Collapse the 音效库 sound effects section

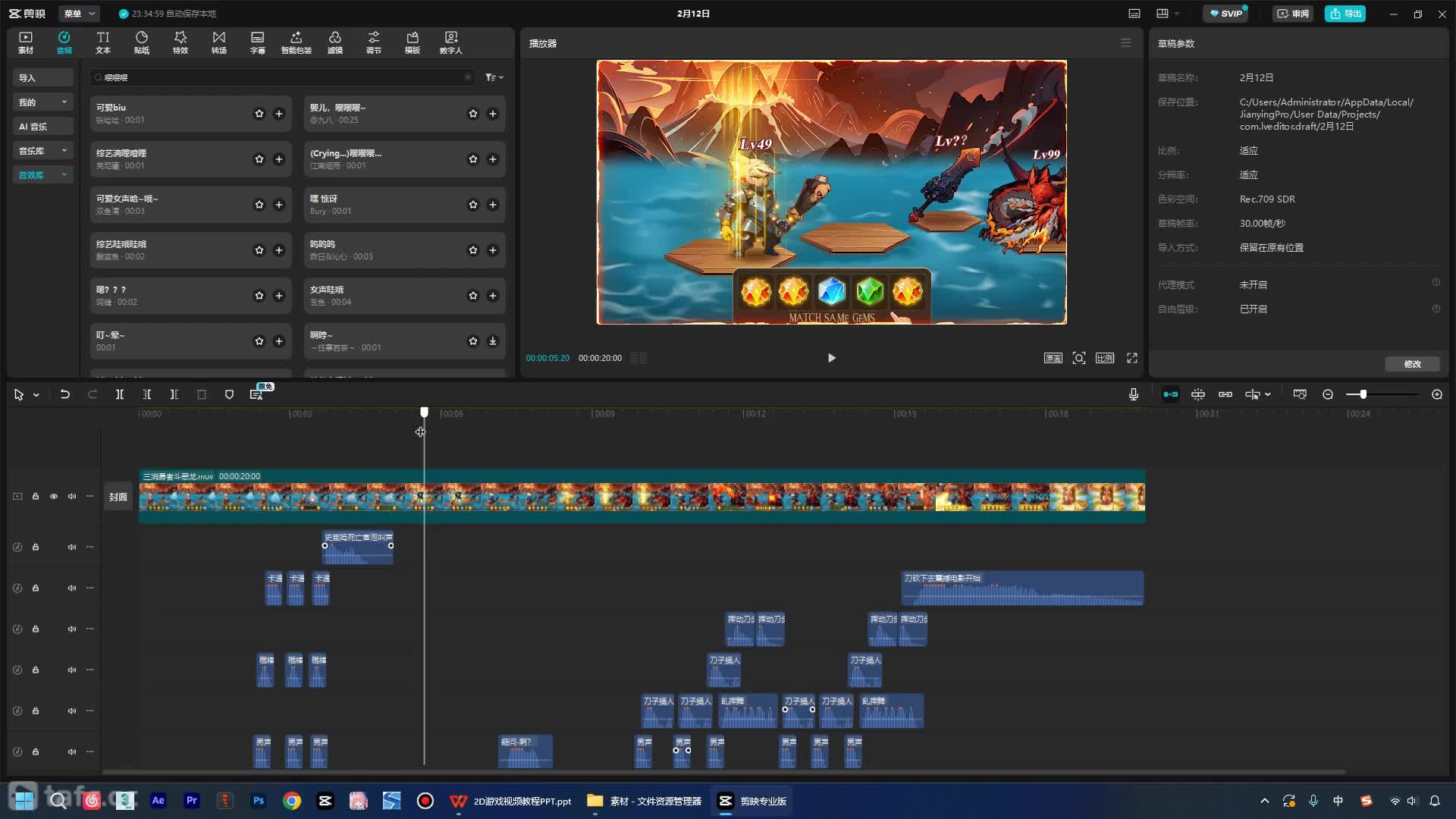[42, 175]
